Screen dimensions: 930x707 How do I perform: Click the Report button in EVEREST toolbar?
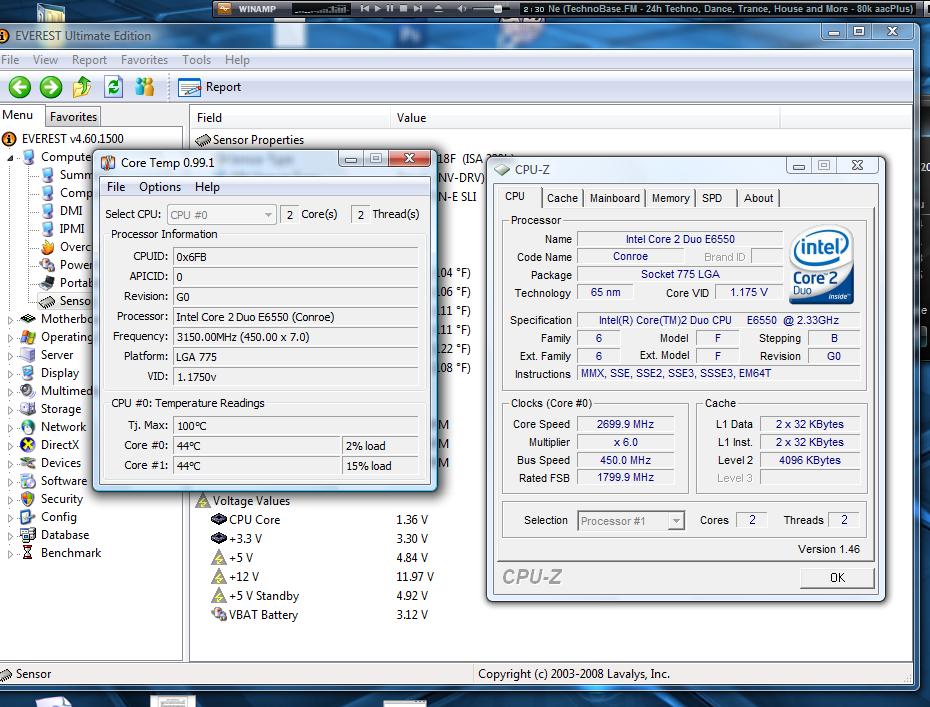pos(209,87)
